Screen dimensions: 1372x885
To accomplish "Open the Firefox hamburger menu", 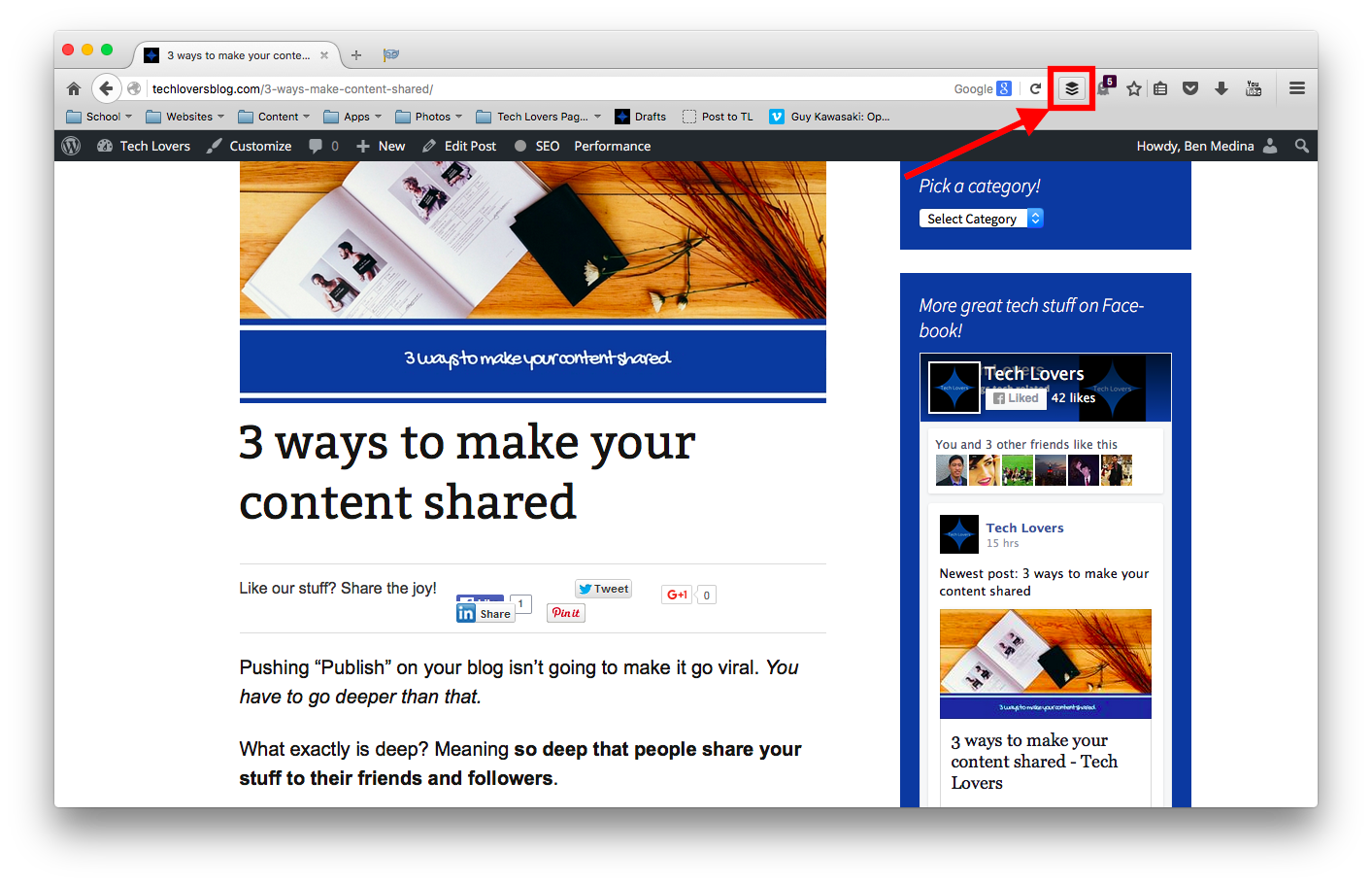I will [x=1296, y=88].
